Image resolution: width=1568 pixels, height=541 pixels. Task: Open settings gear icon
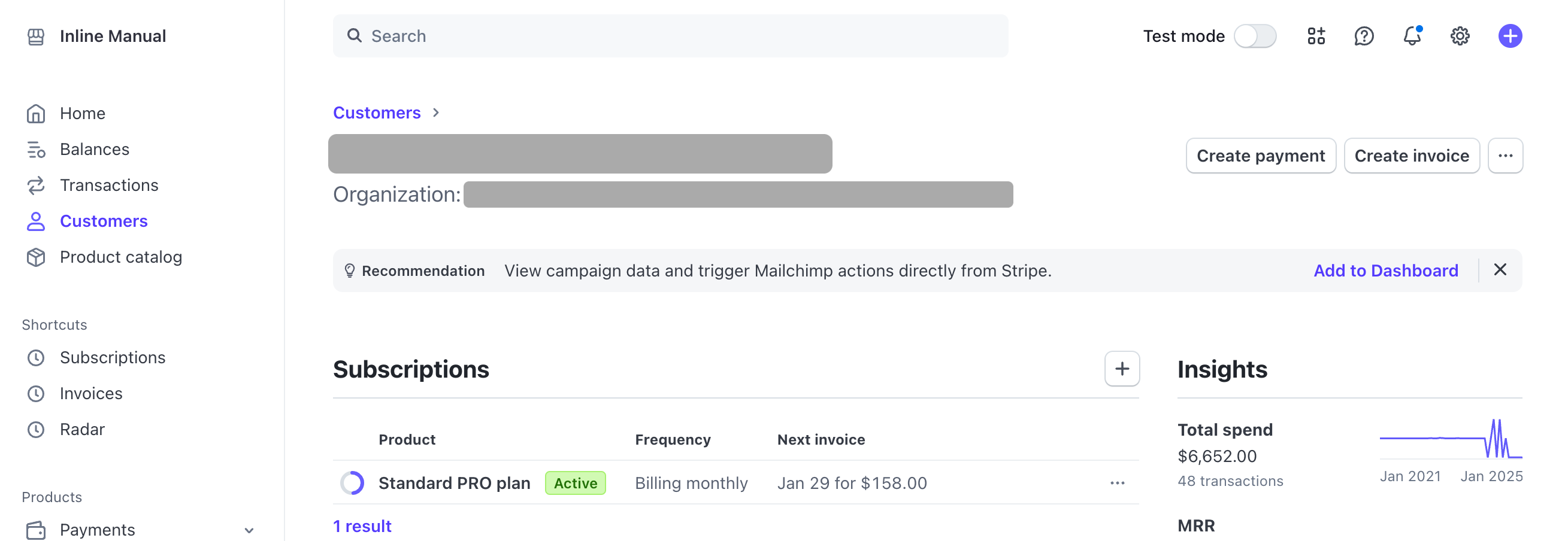[x=1460, y=36]
